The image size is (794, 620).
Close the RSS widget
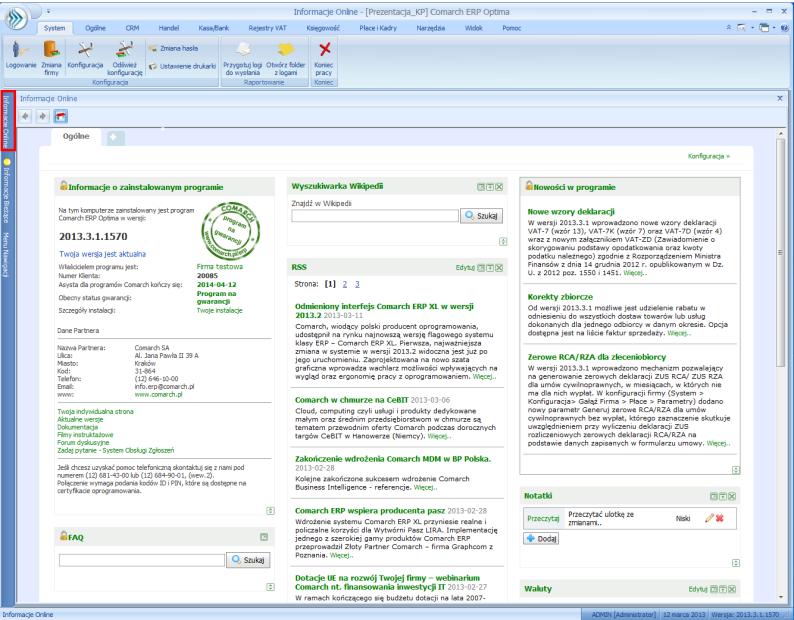[499, 268]
